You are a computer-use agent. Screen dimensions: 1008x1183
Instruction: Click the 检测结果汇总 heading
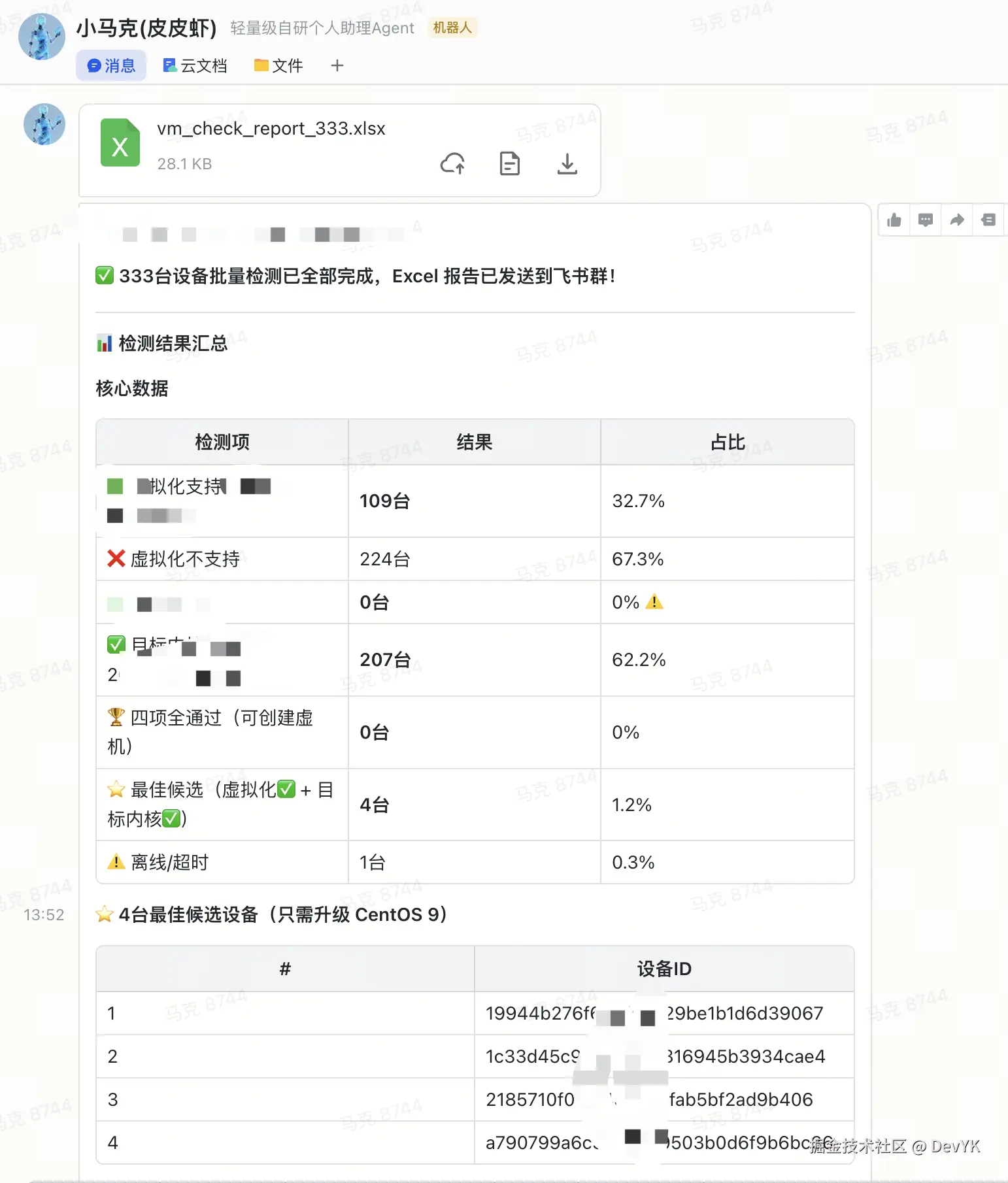(x=162, y=343)
